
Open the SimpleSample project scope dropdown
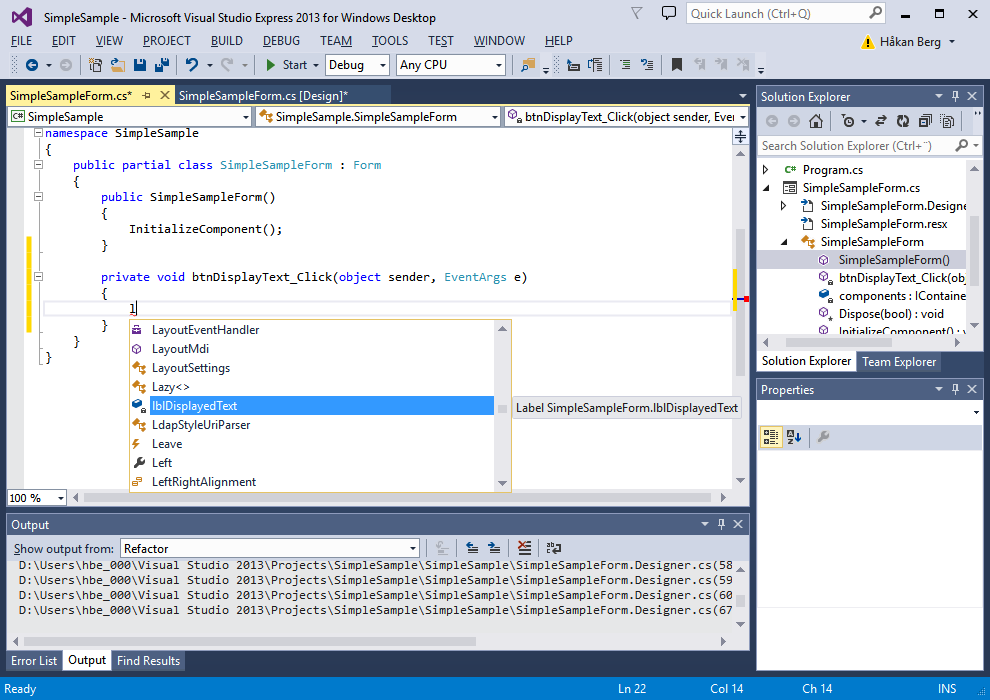click(130, 117)
